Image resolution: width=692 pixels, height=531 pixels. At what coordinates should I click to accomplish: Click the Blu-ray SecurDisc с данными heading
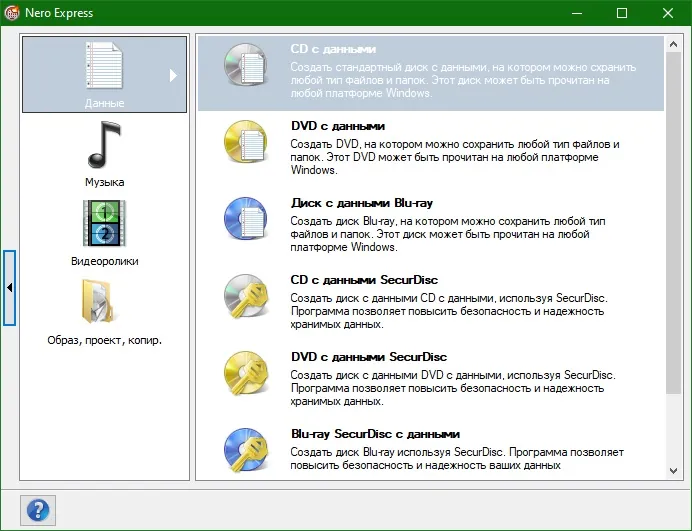pyautogui.click(x=376, y=434)
